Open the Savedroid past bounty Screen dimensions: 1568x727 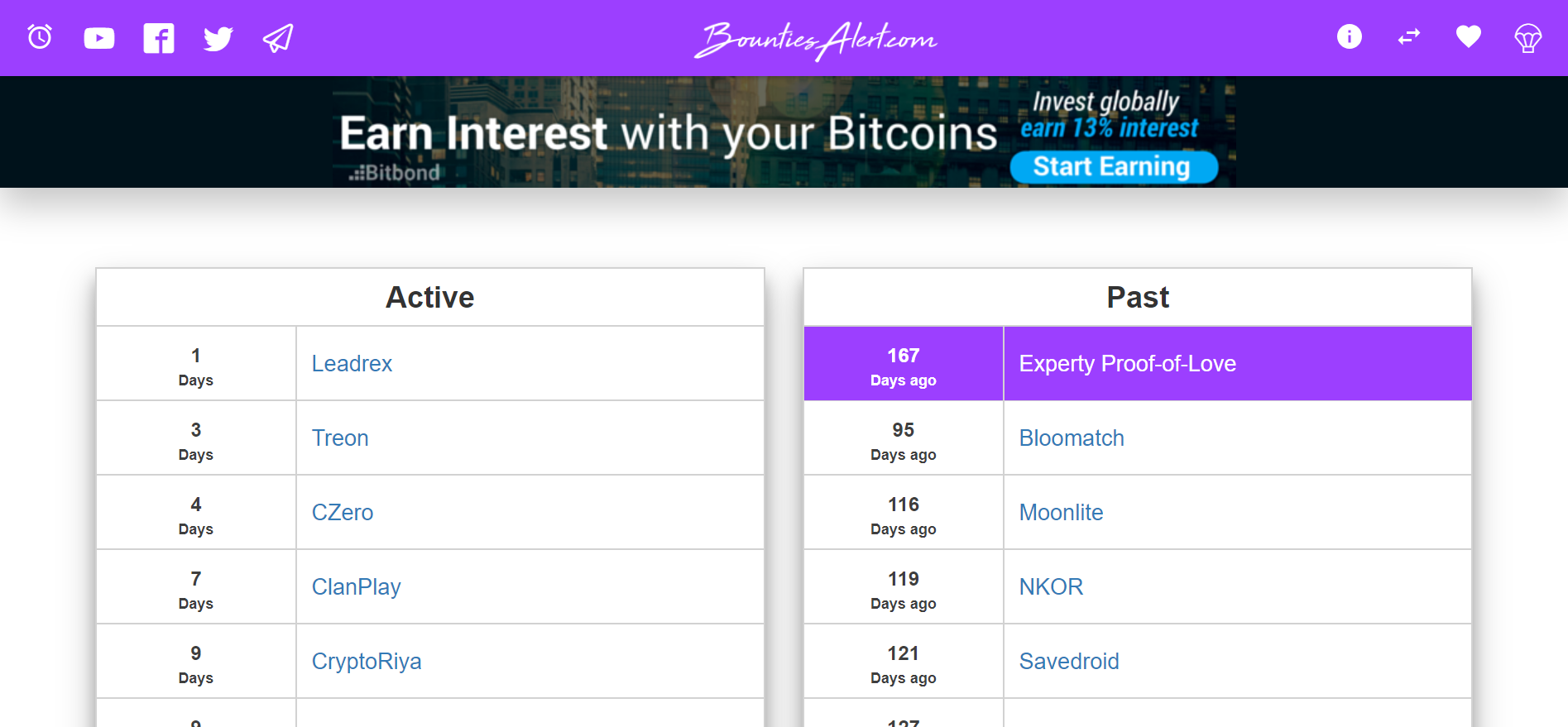pos(1069,662)
